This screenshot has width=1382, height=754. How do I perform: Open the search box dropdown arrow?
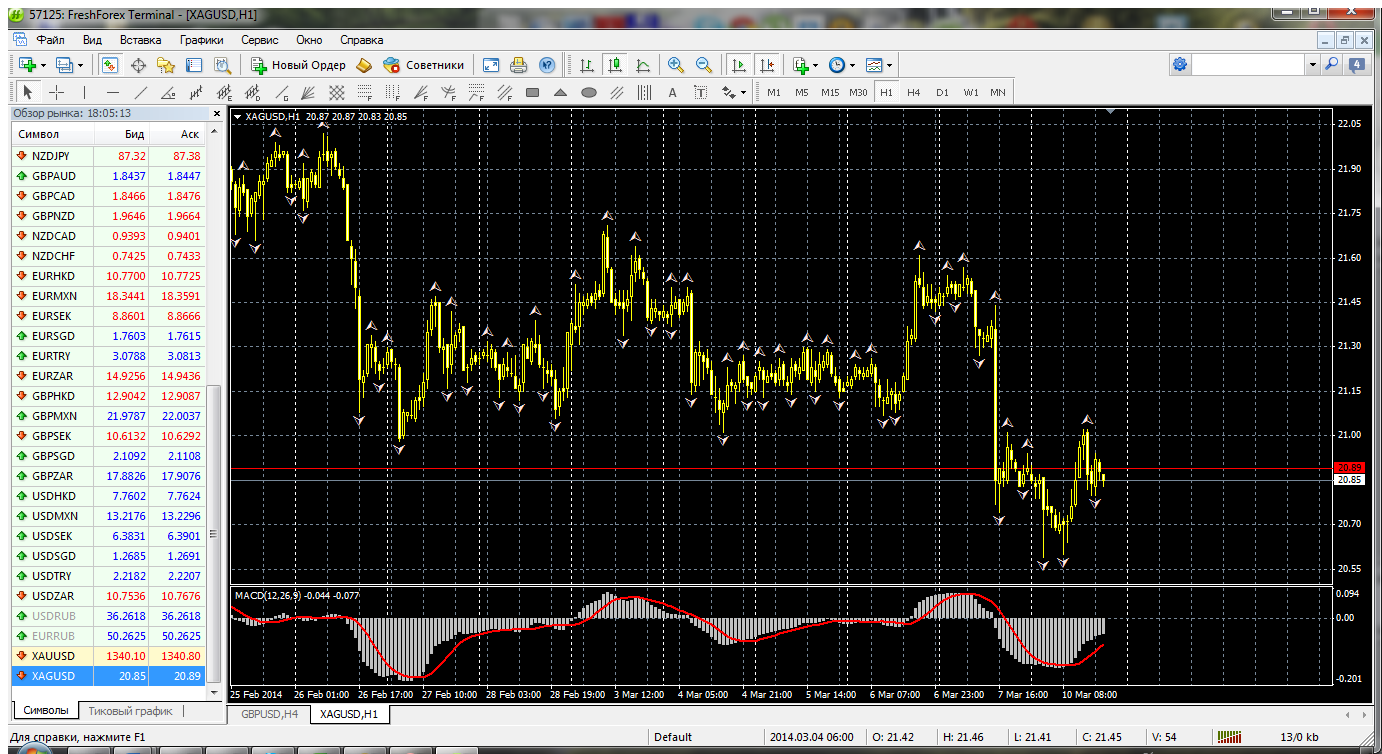[1313, 64]
